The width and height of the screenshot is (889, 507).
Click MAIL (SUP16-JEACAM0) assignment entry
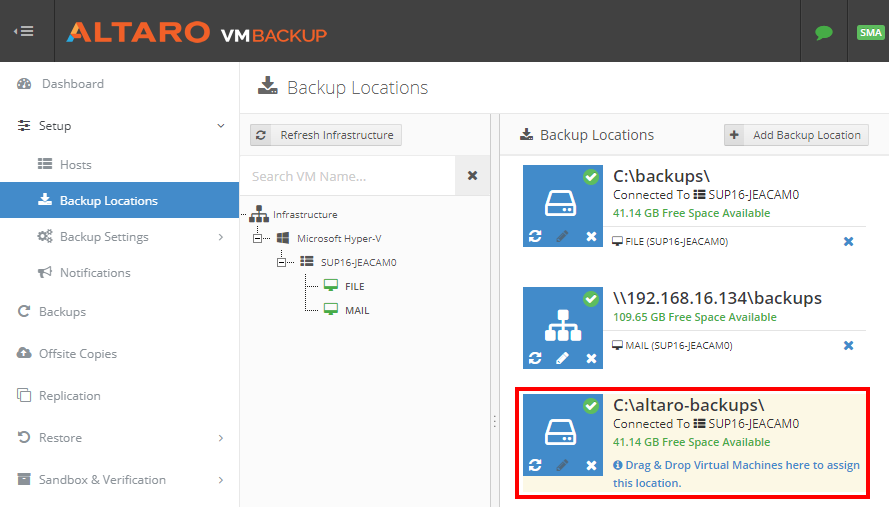tap(672, 345)
